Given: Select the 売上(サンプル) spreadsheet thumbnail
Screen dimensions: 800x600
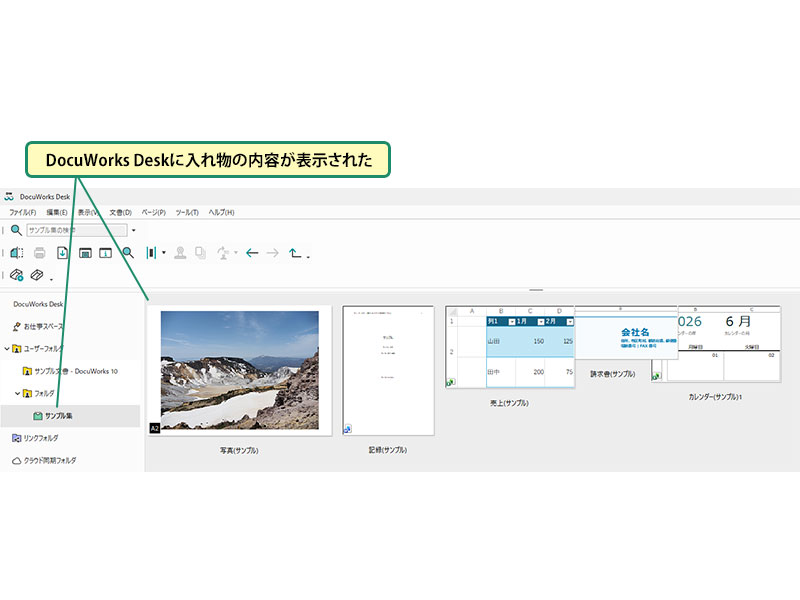Looking at the screenshot, I should click(x=510, y=347).
